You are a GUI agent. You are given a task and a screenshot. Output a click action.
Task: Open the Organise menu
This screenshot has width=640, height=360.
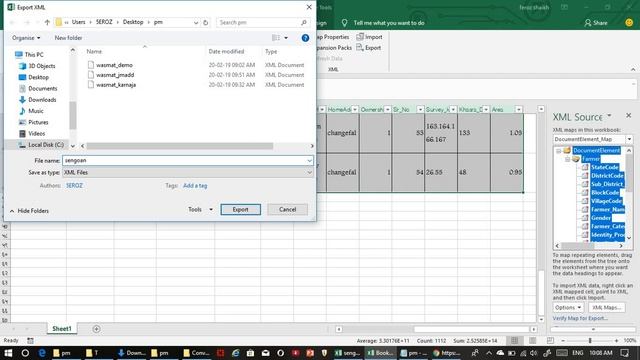[x=26, y=38]
